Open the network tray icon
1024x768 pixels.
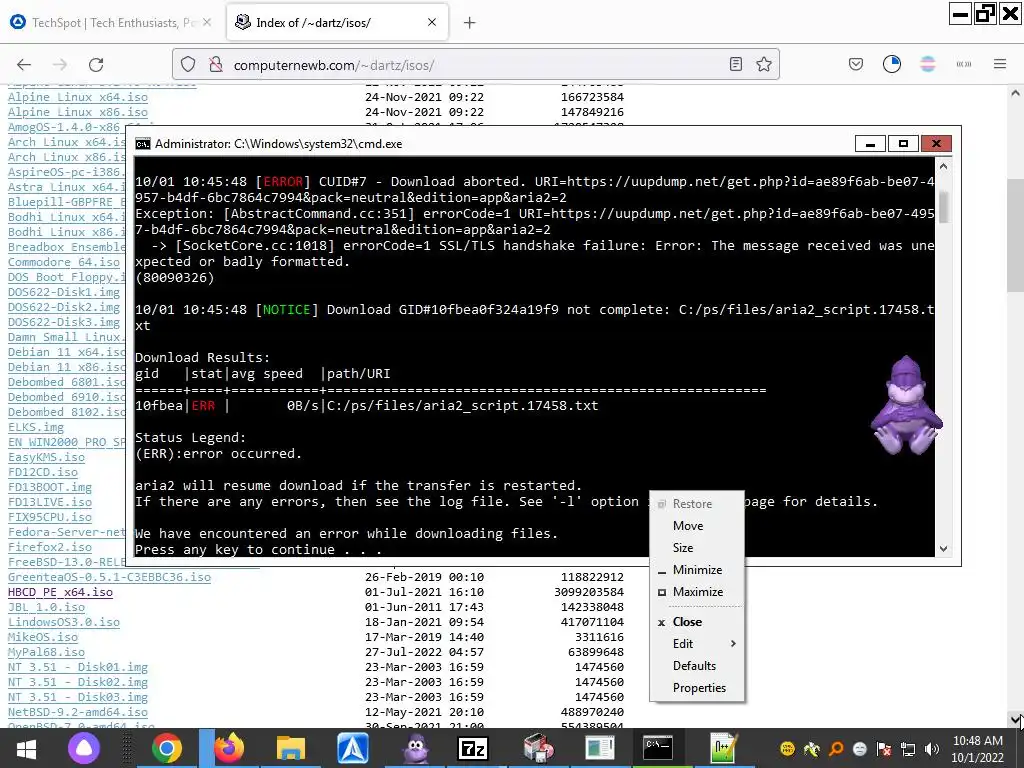tap(908, 749)
